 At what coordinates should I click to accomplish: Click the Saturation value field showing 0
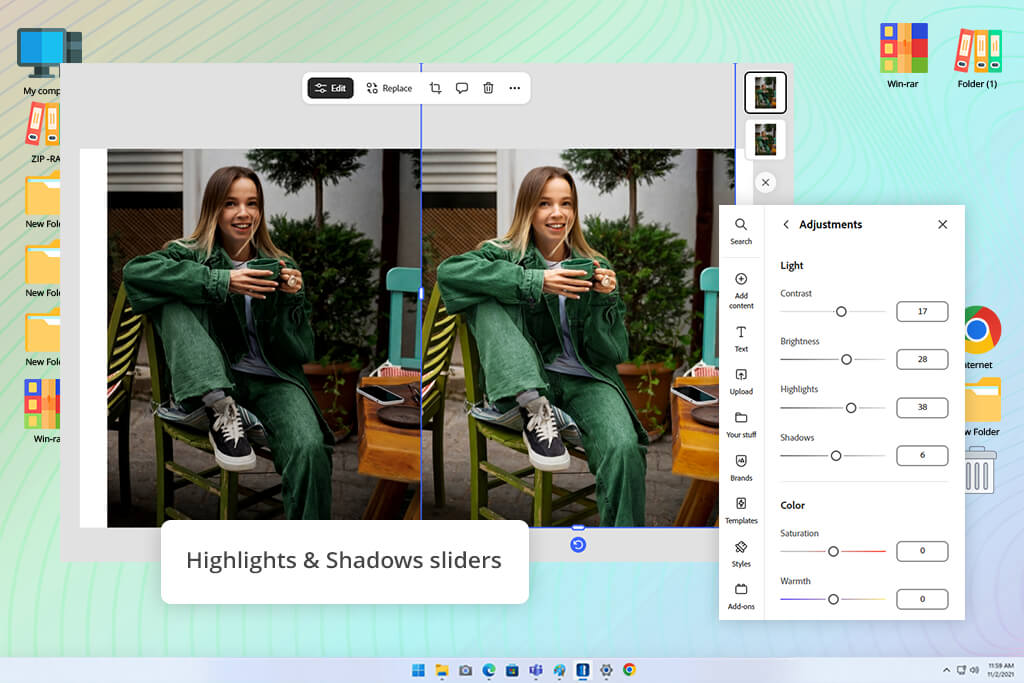point(922,551)
